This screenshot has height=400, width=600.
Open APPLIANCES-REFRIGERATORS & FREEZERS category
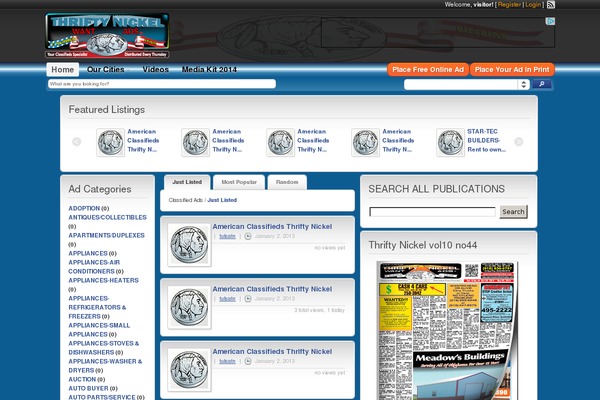click(97, 307)
